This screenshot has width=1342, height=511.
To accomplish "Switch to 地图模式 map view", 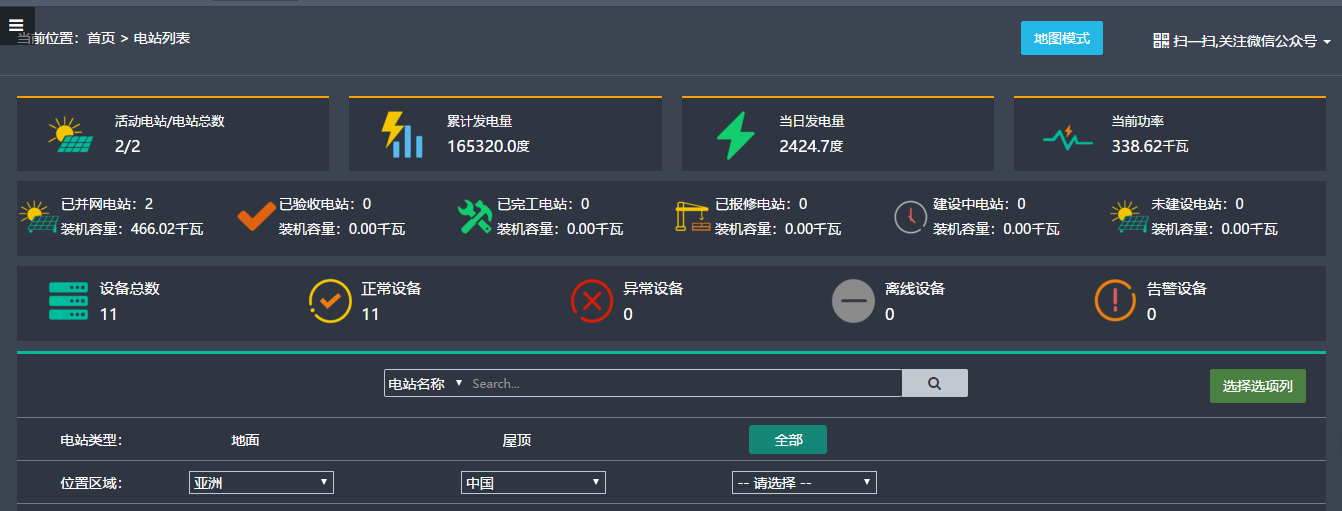I will pyautogui.click(x=1061, y=38).
